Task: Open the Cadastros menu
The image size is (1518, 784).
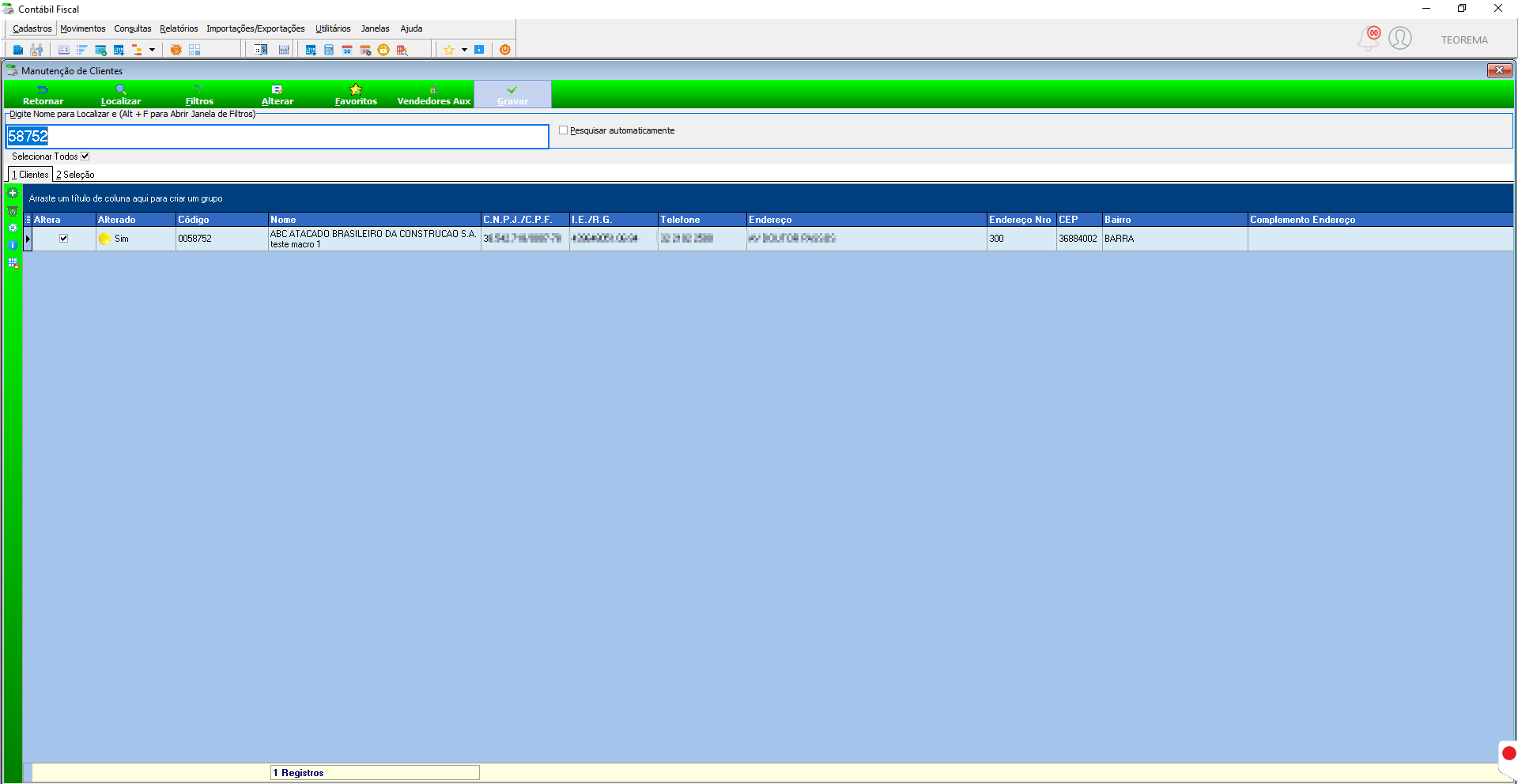Action: 32,28
